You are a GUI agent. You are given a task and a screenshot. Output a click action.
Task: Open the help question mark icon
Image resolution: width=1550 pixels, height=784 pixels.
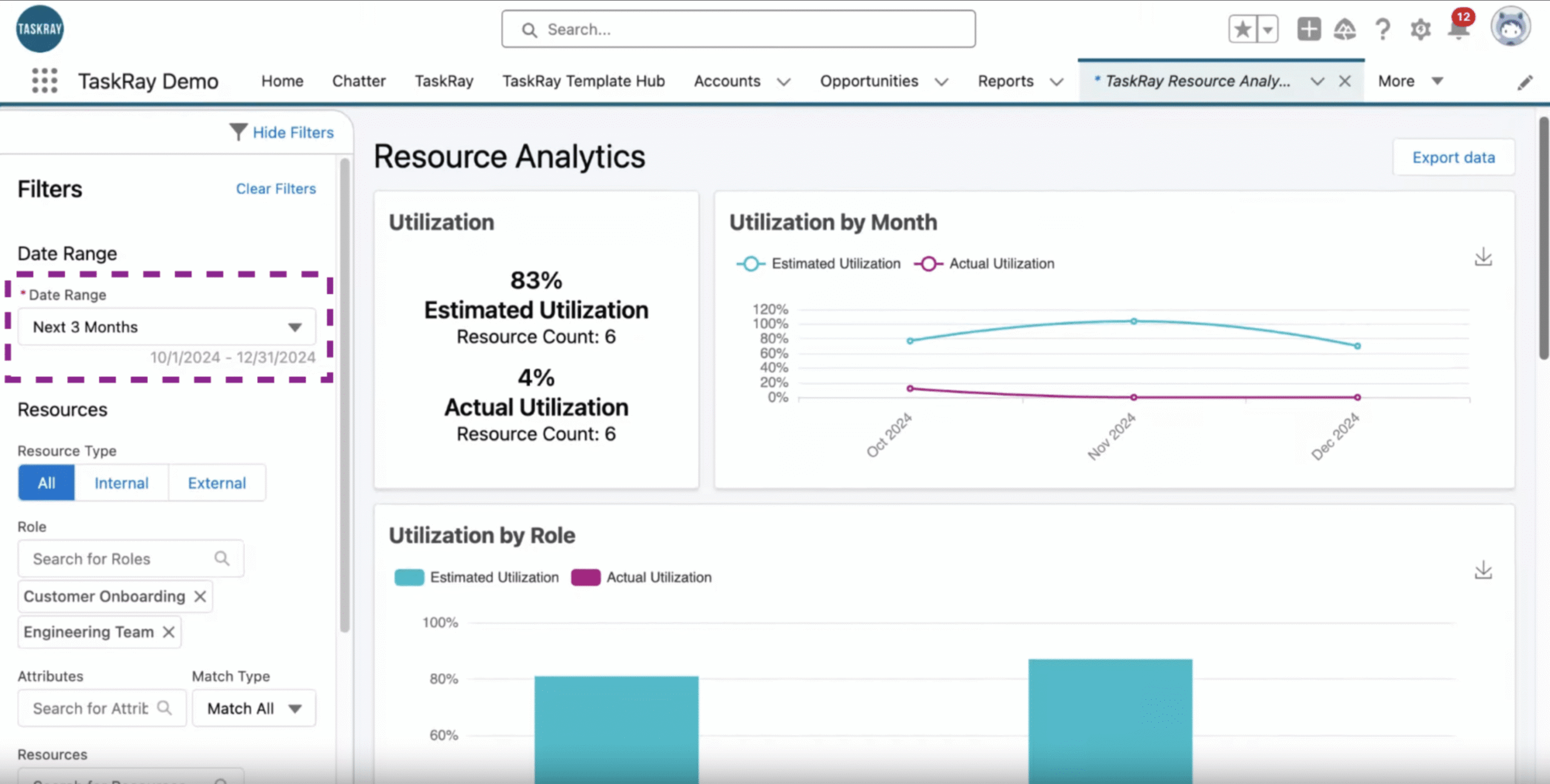coord(1382,29)
